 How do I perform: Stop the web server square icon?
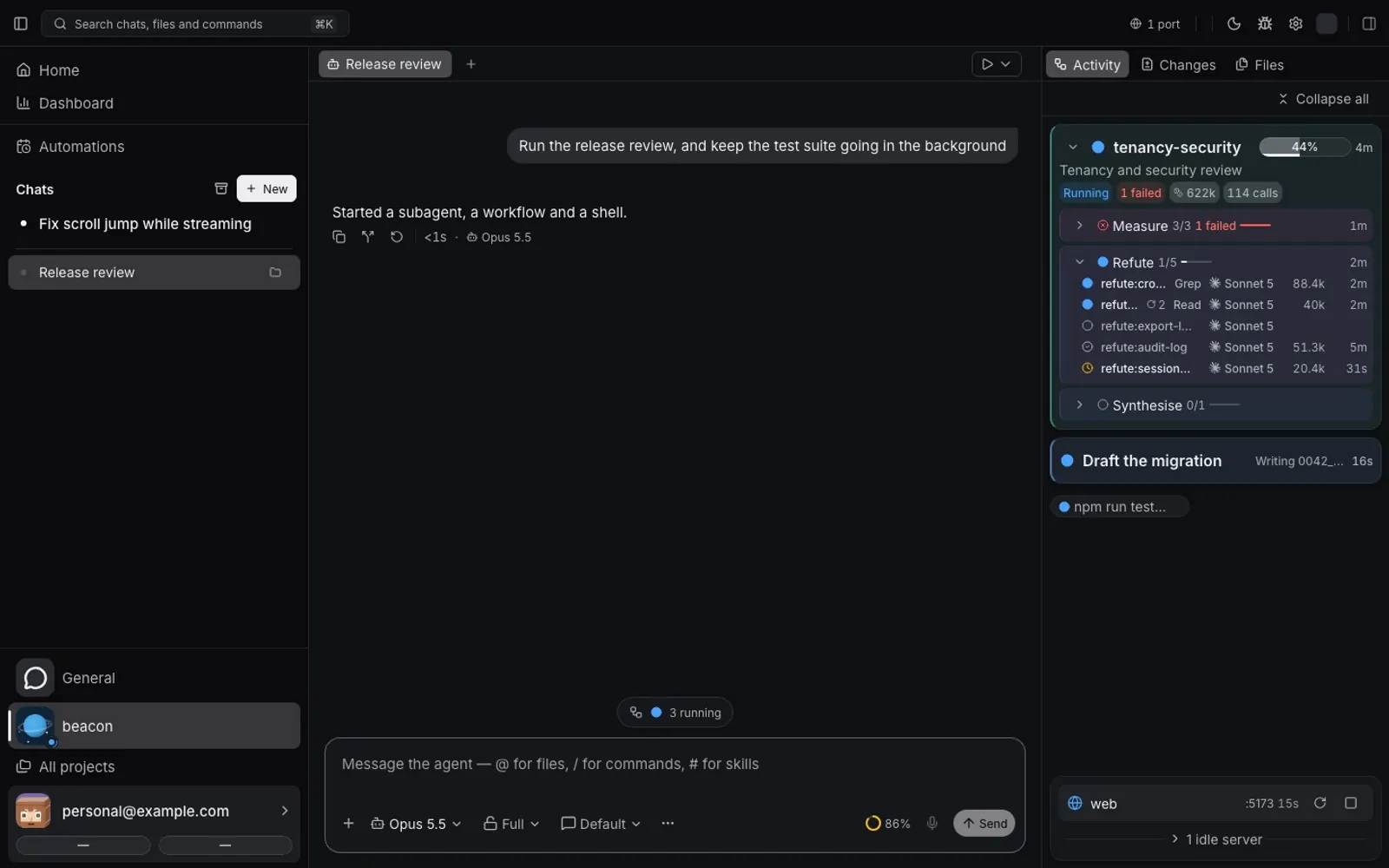pos(1351,804)
